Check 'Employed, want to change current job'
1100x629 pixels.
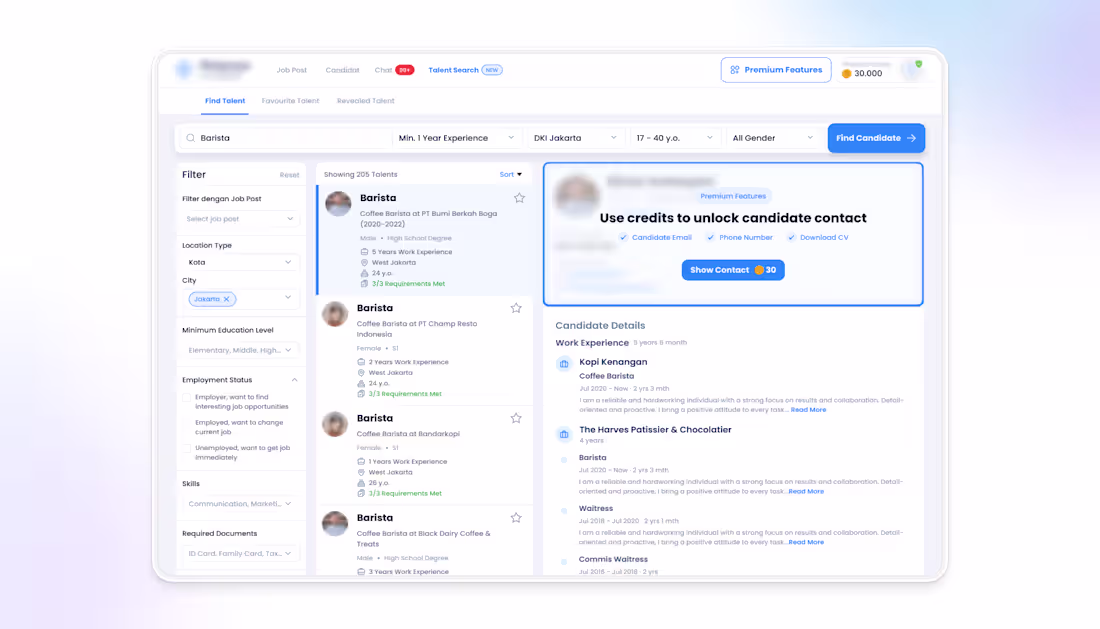coord(187,423)
